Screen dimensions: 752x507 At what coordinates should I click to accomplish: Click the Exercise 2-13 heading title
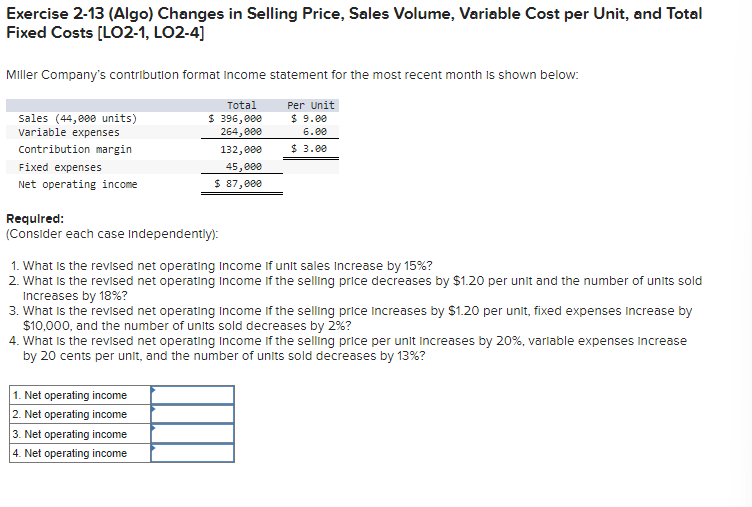[x=353, y=23]
